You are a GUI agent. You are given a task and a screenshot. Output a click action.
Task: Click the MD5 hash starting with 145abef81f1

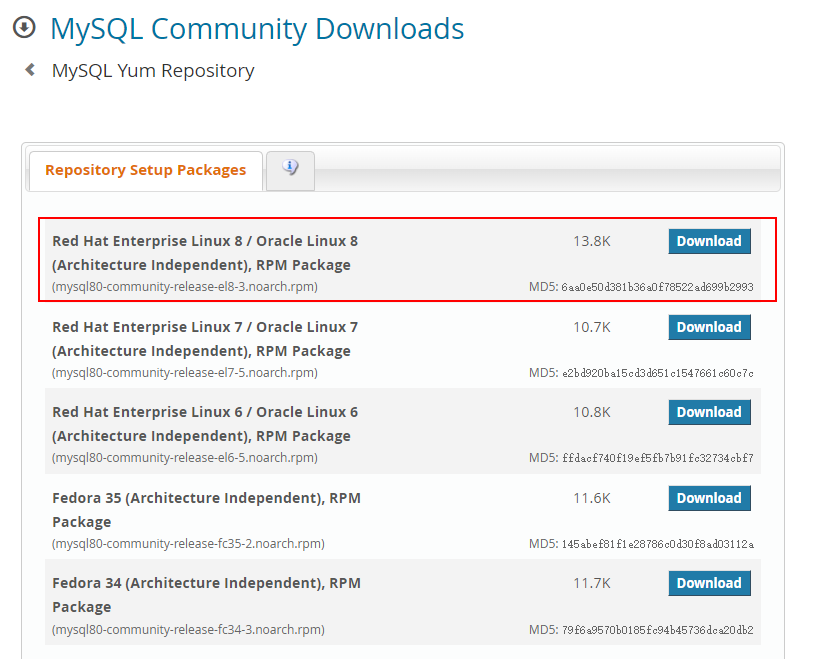pos(657,544)
